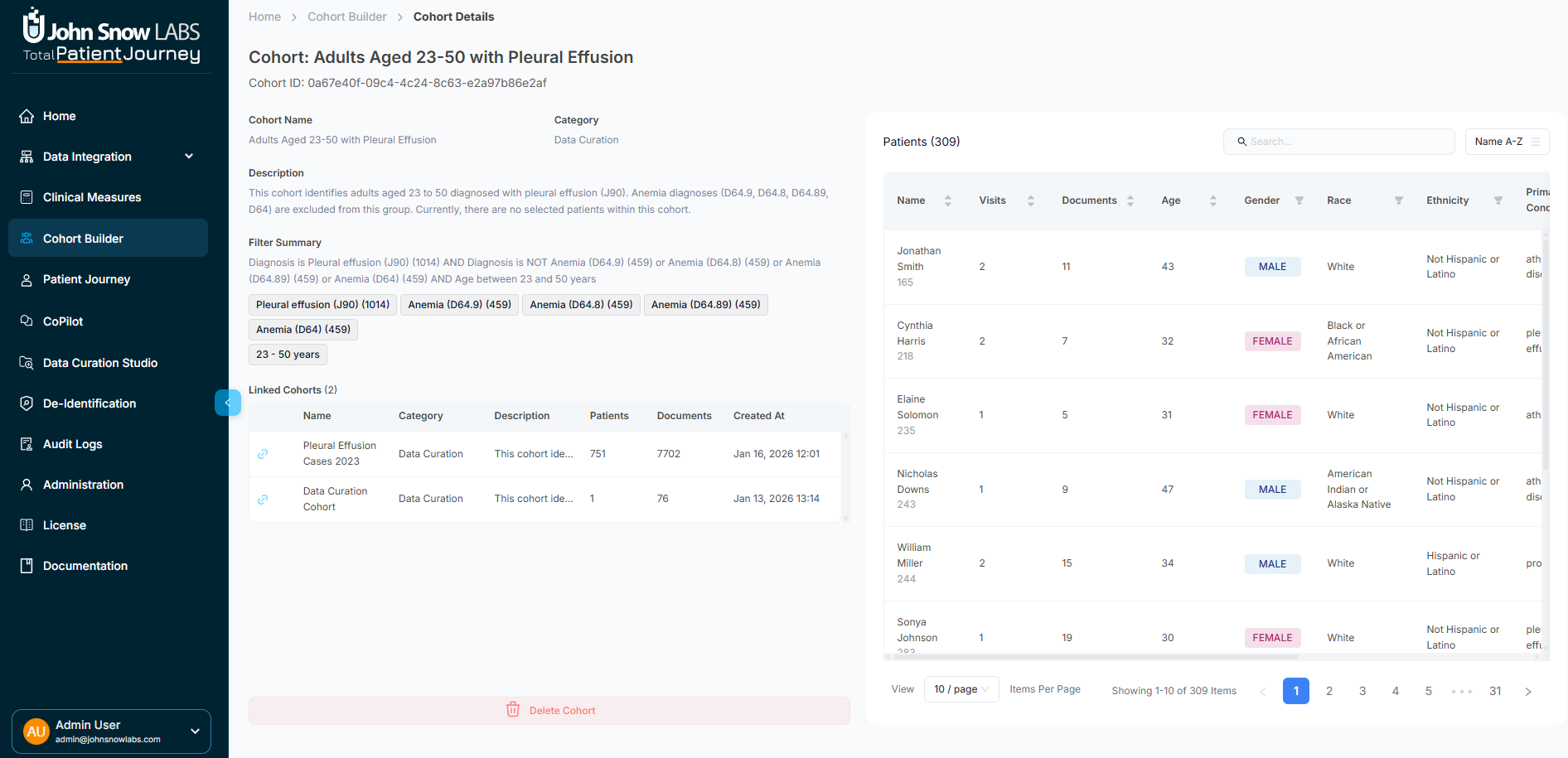Select Patient Journey in the navigation menu
The image size is (1568, 758).
pyautogui.click(x=86, y=280)
